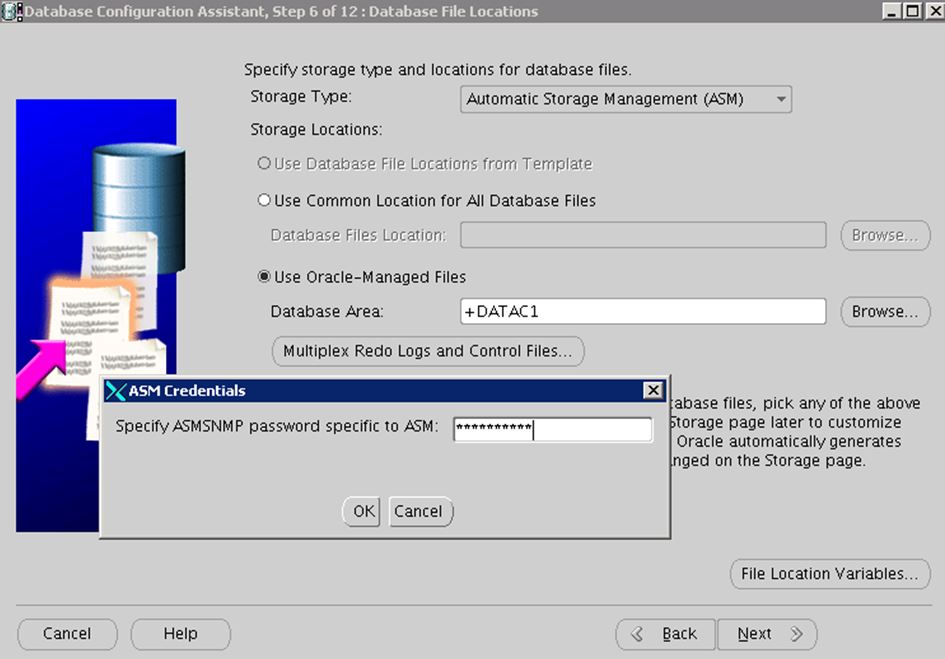Click the ASM Credentials title bar icon
The height and width of the screenshot is (659, 945).
pyautogui.click(x=115, y=391)
